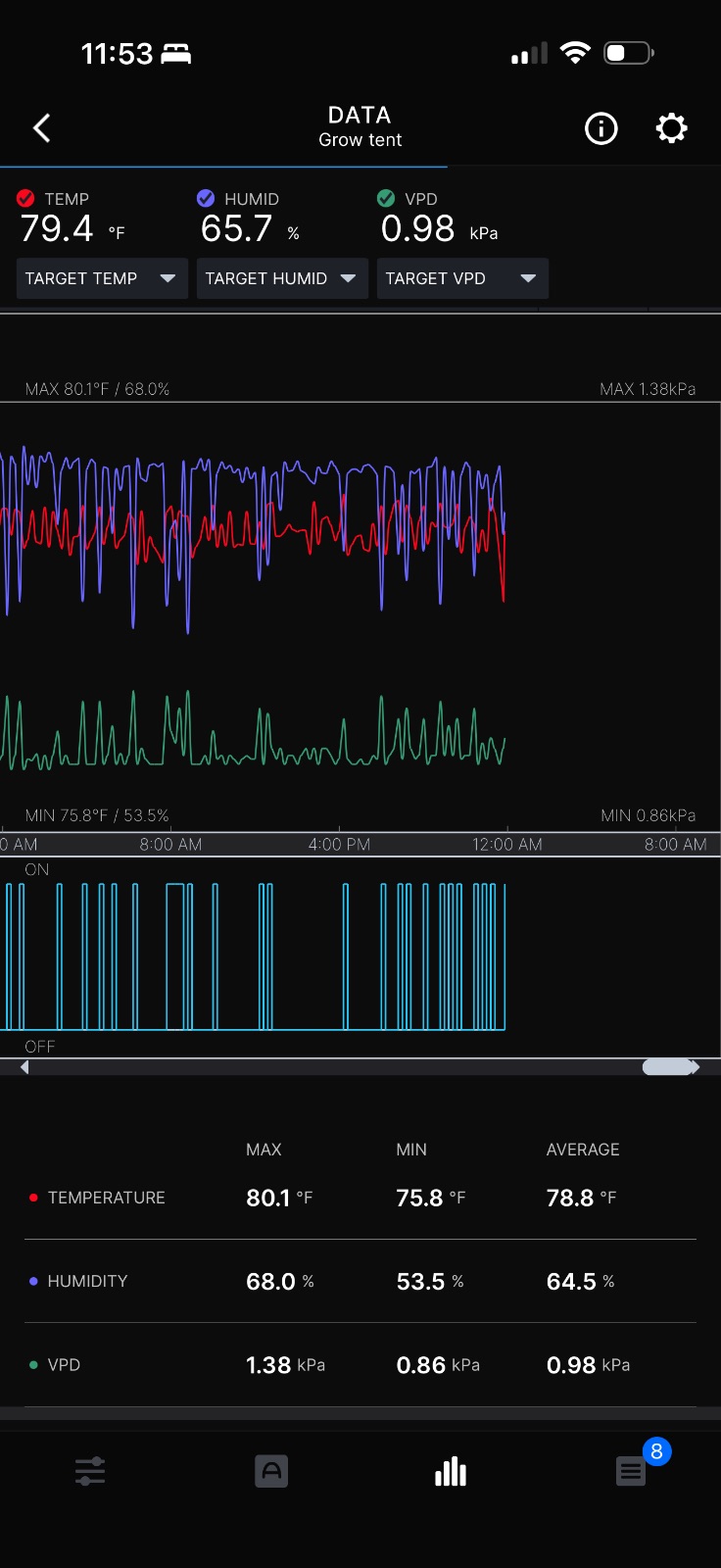
Task: Tap the blue 8 notification badge
Action: pyautogui.click(x=656, y=1451)
